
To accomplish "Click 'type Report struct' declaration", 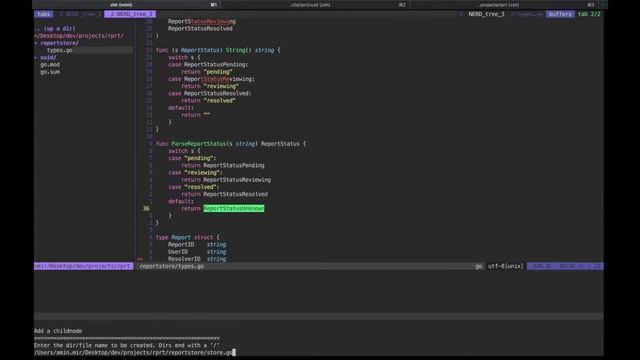I will (x=187, y=237).
